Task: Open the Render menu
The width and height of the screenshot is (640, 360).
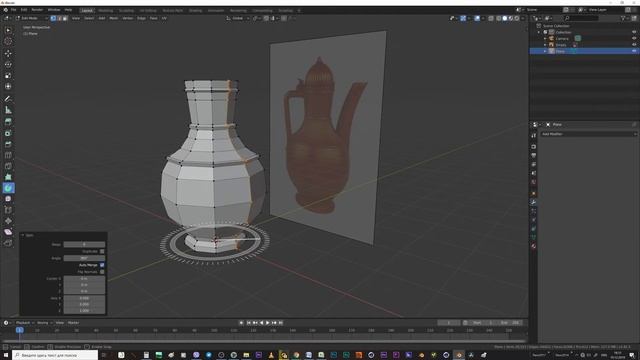Action: (37, 10)
